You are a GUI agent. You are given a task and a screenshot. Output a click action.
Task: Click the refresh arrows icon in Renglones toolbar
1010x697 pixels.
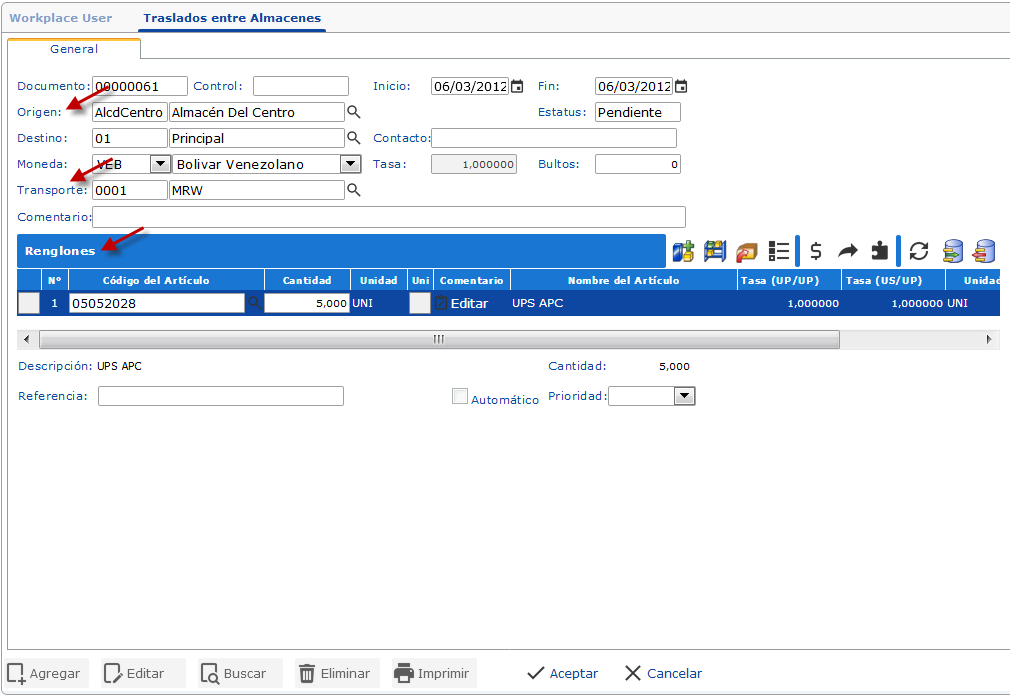[x=918, y=251]
